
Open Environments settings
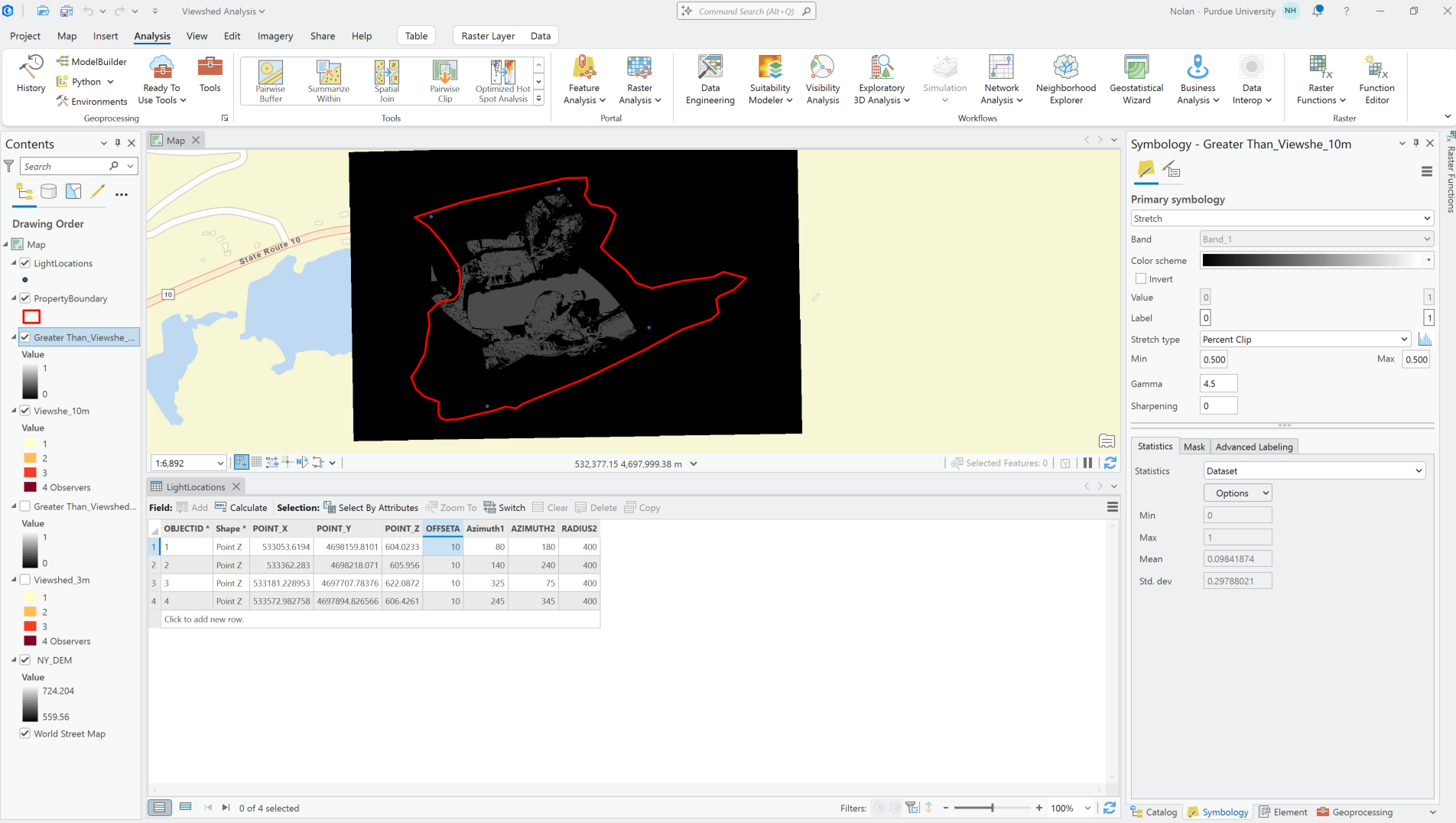point(92,101)
